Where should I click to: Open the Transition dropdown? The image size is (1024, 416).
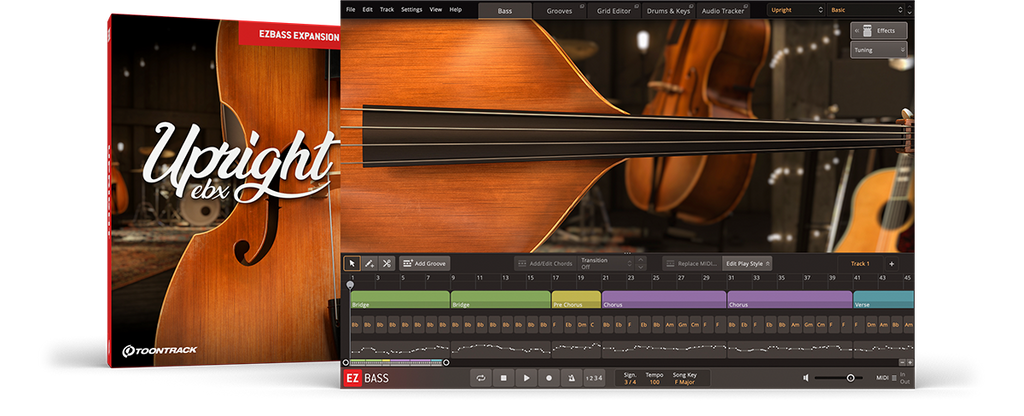coord(606,263)
